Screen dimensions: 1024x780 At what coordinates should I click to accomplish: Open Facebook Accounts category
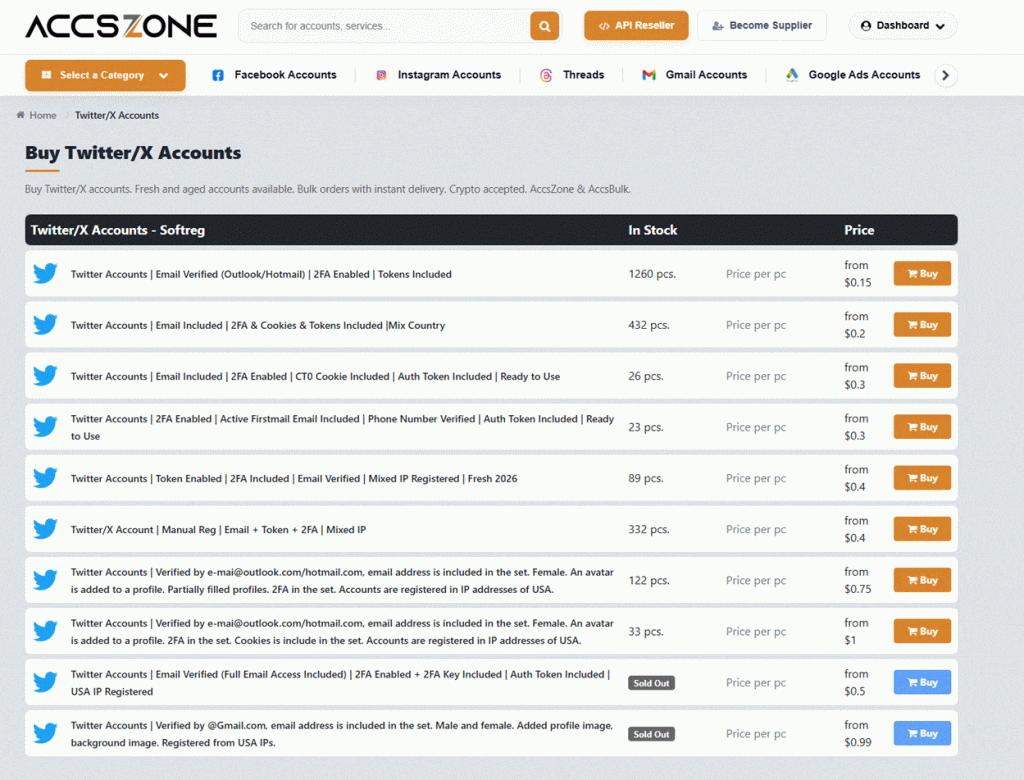pyautogui.click(x=274, y=75)
